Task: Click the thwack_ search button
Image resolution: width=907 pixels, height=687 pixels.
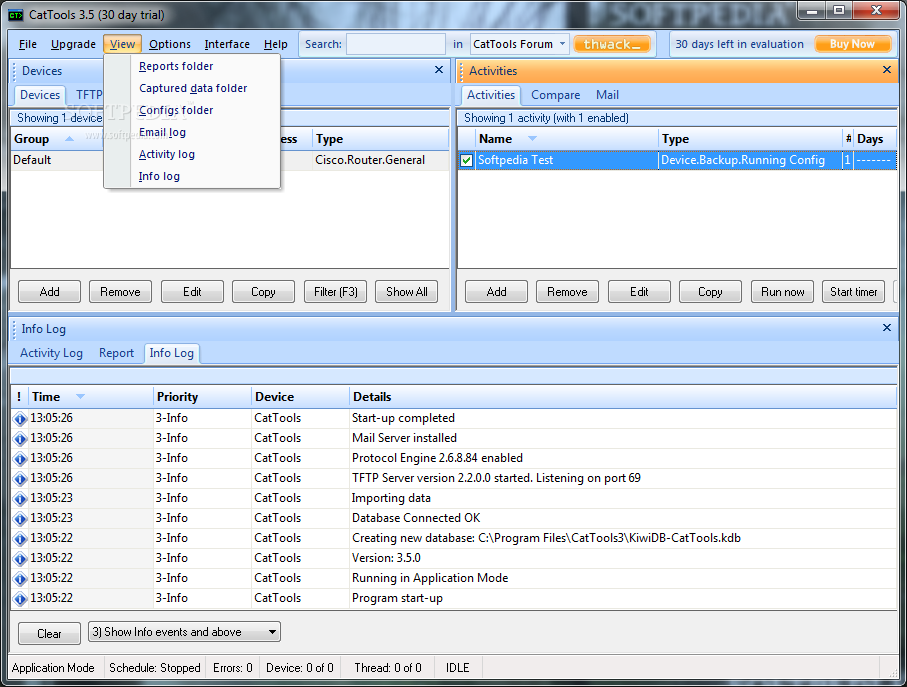Action: pos(612,44)
